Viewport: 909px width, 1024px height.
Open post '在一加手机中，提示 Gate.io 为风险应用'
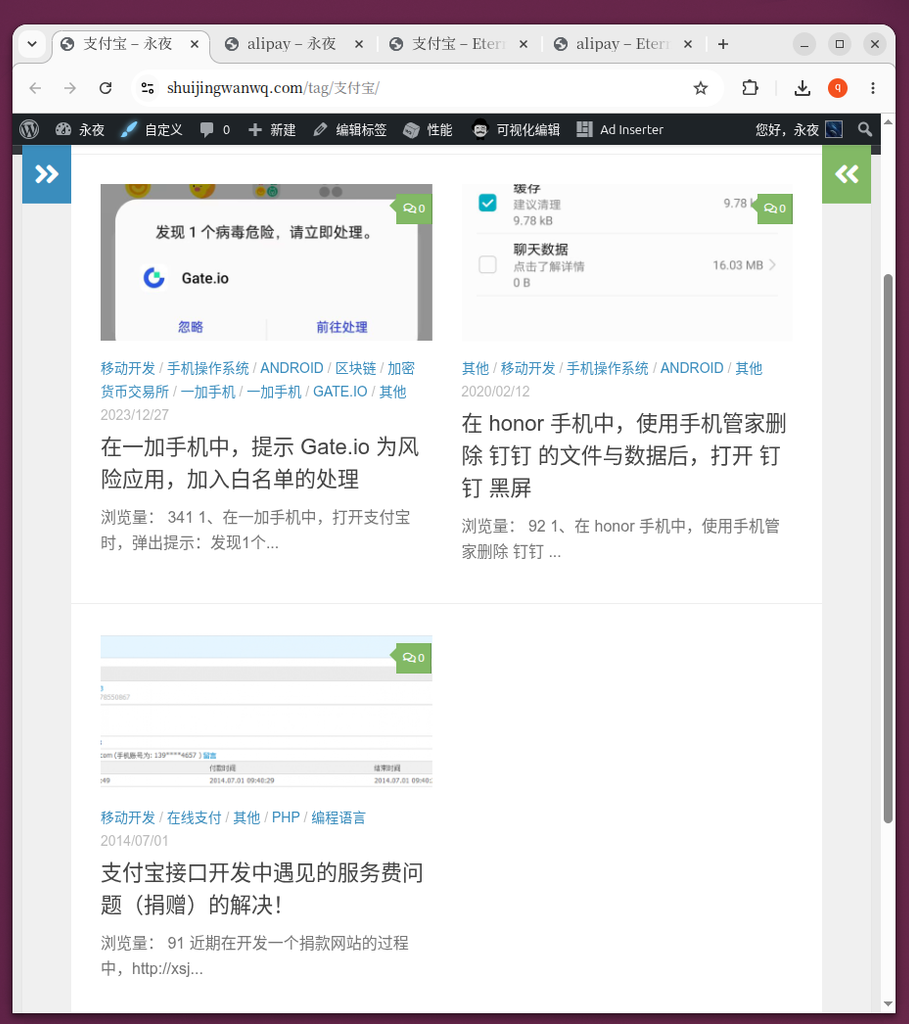[x=260, y=463]
